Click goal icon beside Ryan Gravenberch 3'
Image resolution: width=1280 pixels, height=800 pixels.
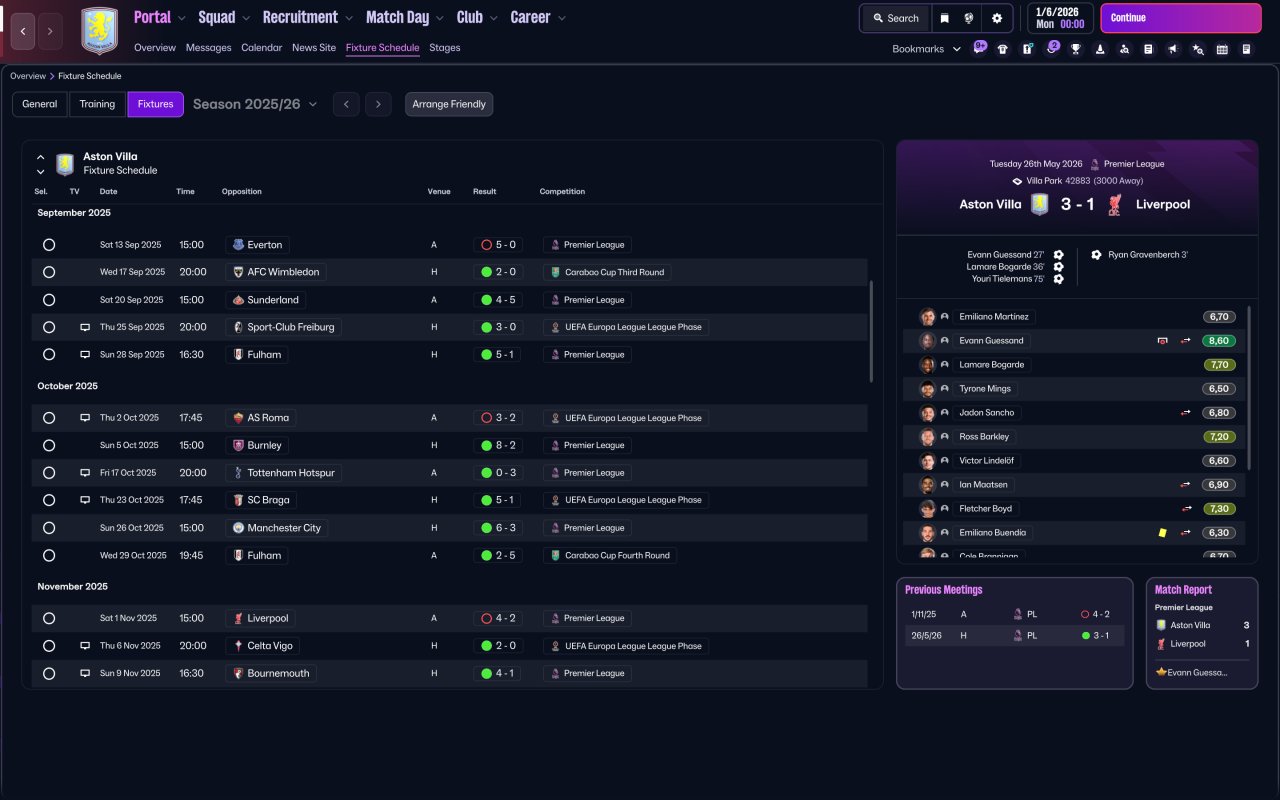(x=1097, y=255)
